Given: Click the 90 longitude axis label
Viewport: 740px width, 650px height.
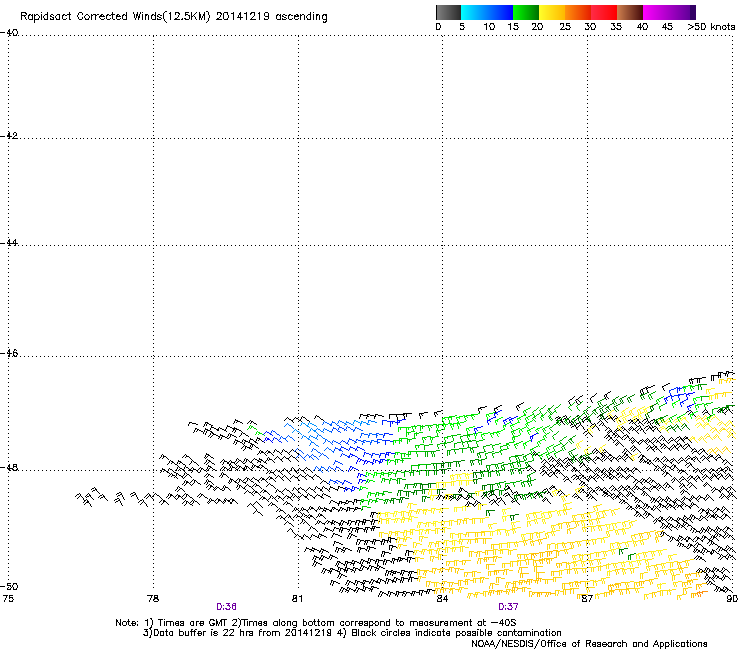Looking at the screenshot, I should (732, 599).
